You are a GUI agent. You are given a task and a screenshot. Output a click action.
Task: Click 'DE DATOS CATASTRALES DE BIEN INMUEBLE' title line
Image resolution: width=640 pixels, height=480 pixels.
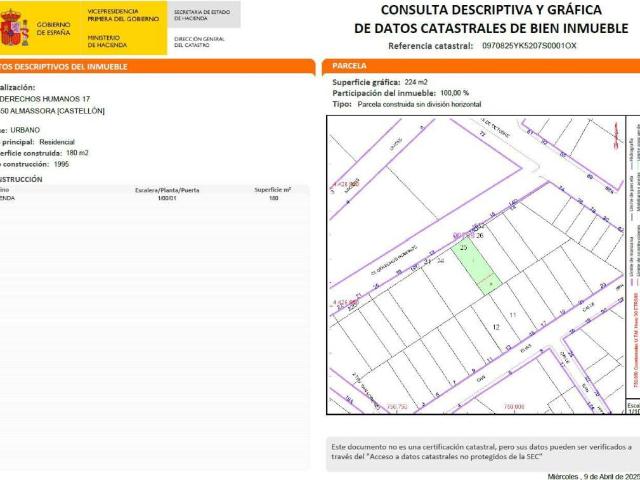[x=491, y=28]
